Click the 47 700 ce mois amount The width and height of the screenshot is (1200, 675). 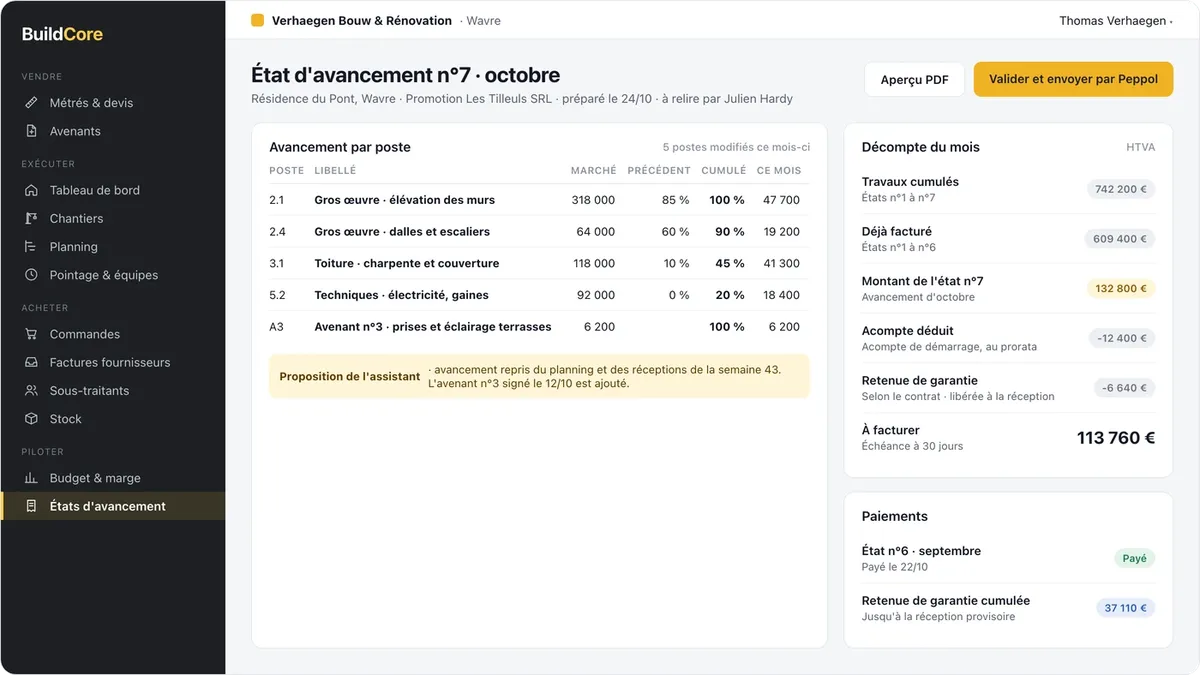[781, 200]
